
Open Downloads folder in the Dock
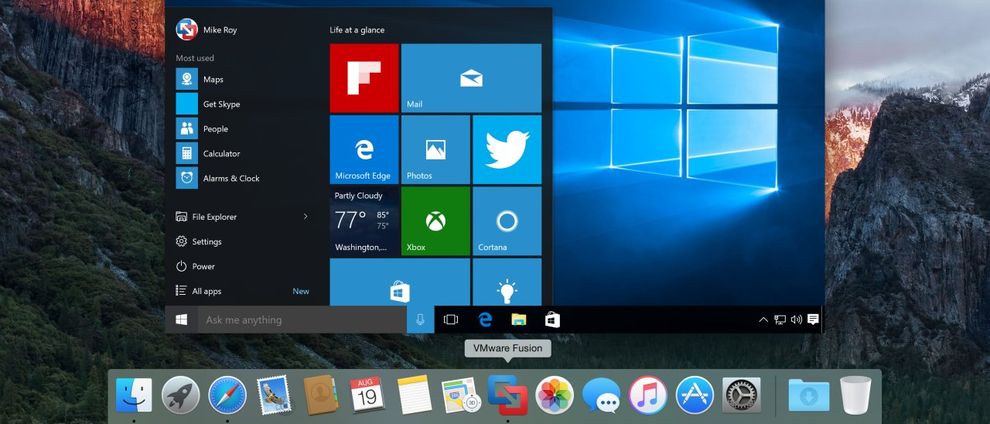tap(809, 395)
